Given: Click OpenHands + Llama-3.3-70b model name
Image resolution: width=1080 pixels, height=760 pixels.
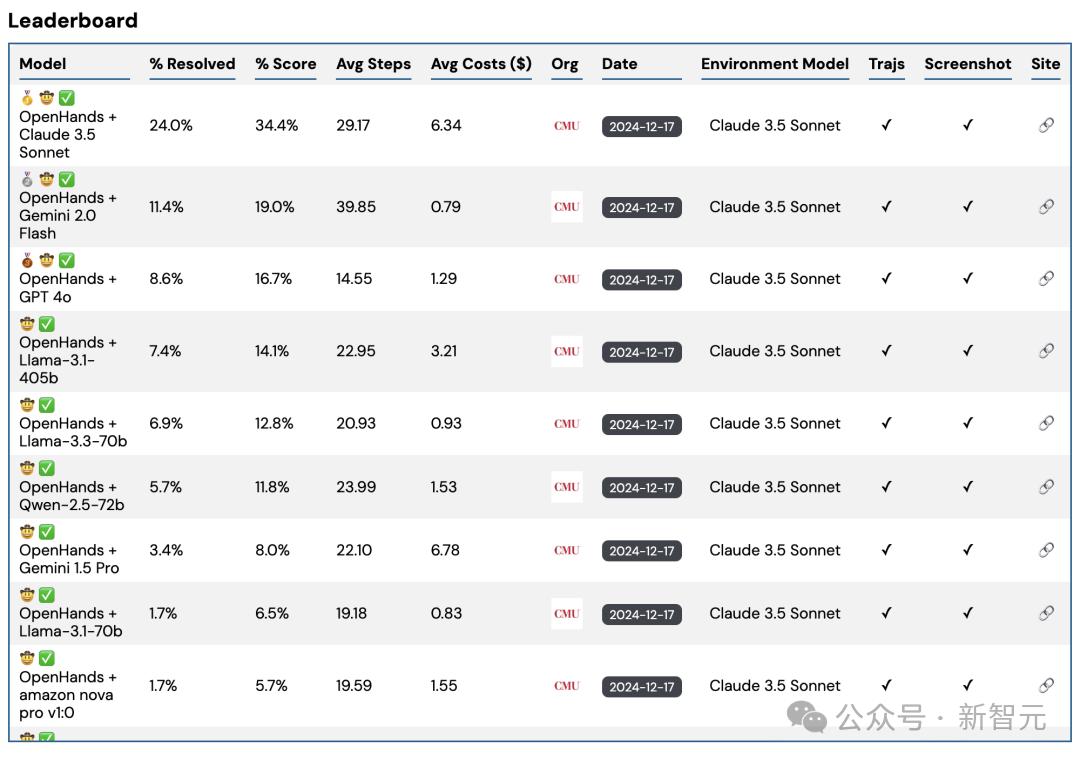Looking at the screenshot, I should click(72, 432).
